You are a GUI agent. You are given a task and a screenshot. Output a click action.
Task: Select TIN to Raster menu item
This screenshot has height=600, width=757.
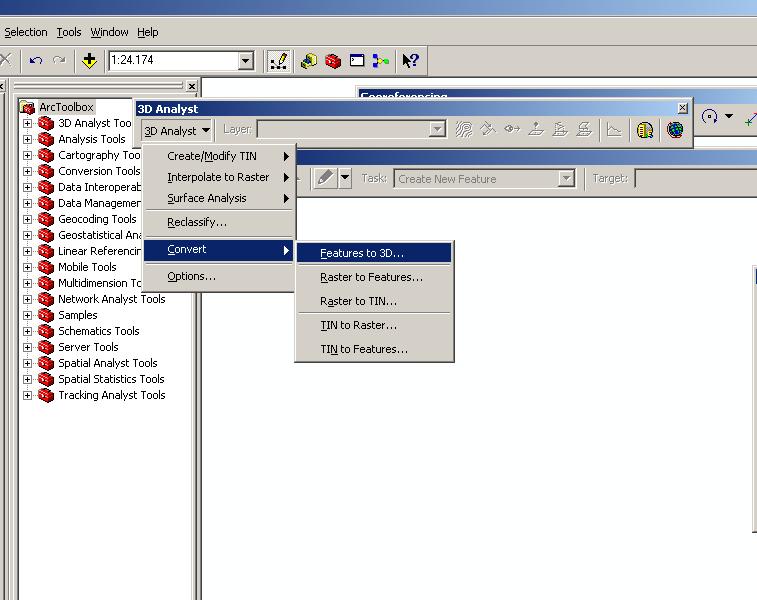point(374,325)
